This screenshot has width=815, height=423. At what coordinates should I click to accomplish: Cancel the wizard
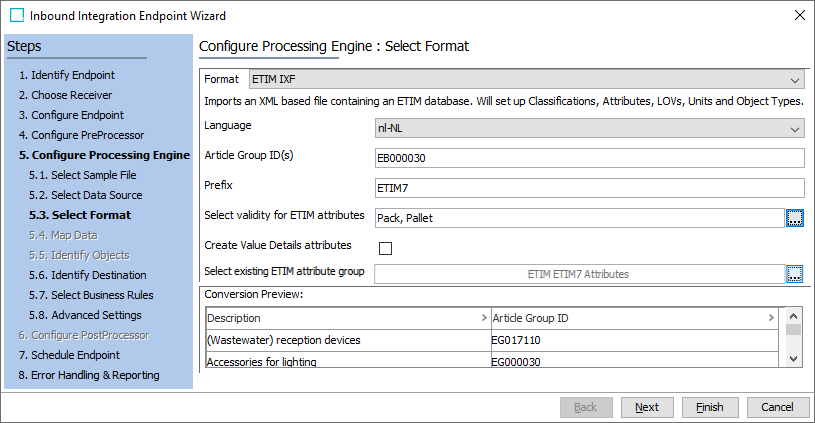[777, 407]
